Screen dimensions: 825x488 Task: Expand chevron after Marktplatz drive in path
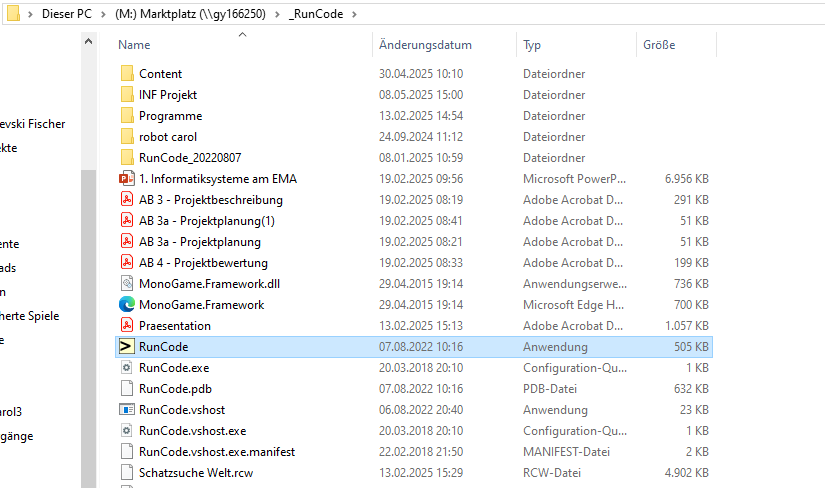pyautogui.click(x=277, y=16)
